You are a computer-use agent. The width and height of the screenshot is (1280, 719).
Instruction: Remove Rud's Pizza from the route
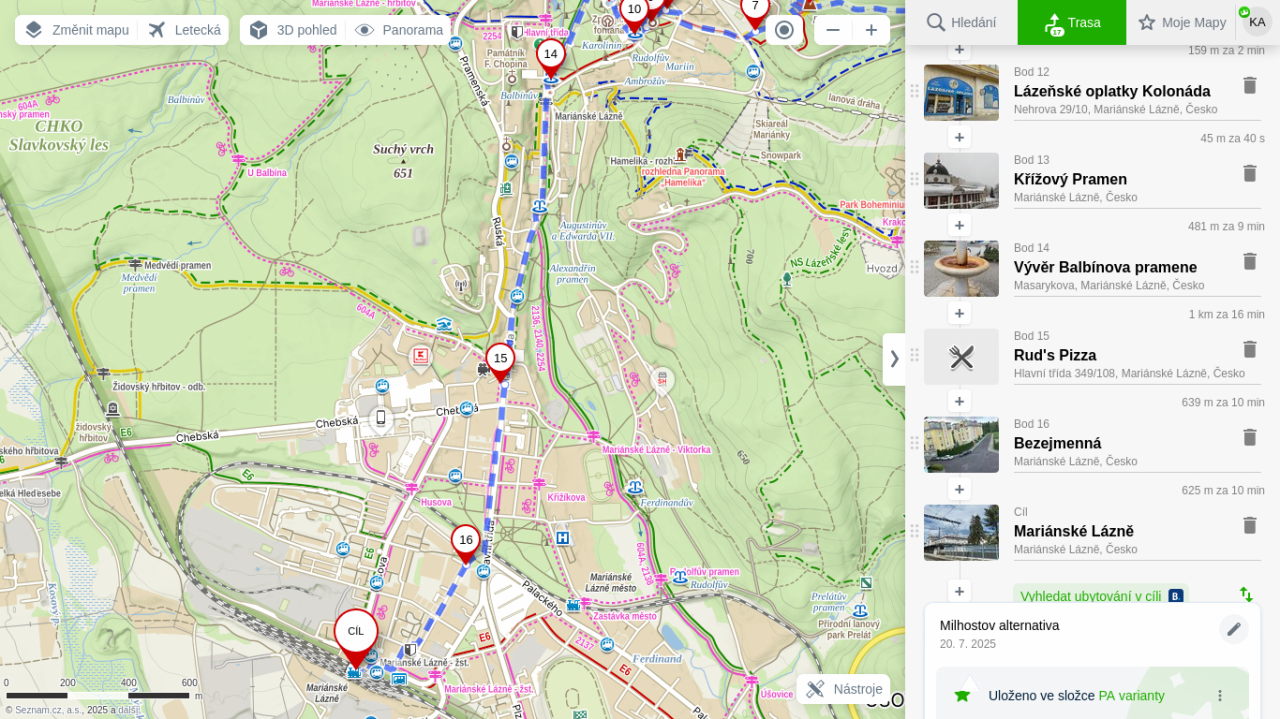1249,349
